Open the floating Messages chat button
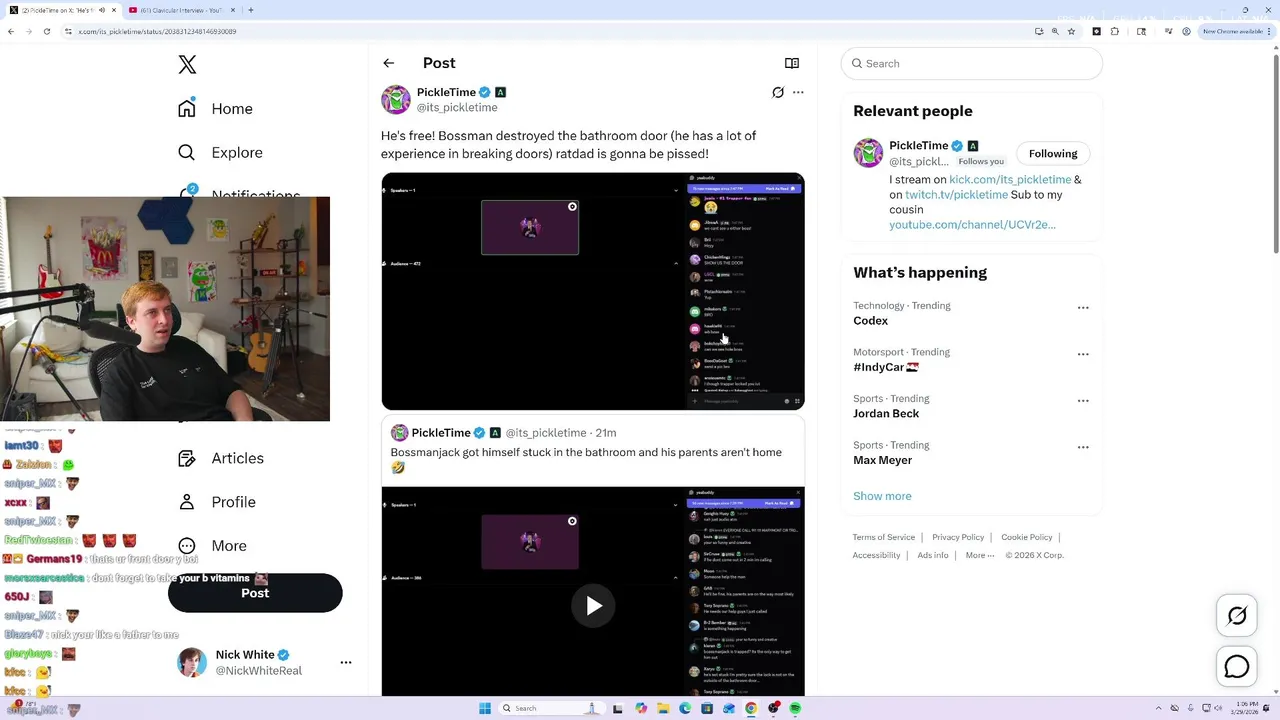The width and height of the screenshot is (1280, 720). pyautogui.click(x=1237, y=667)
